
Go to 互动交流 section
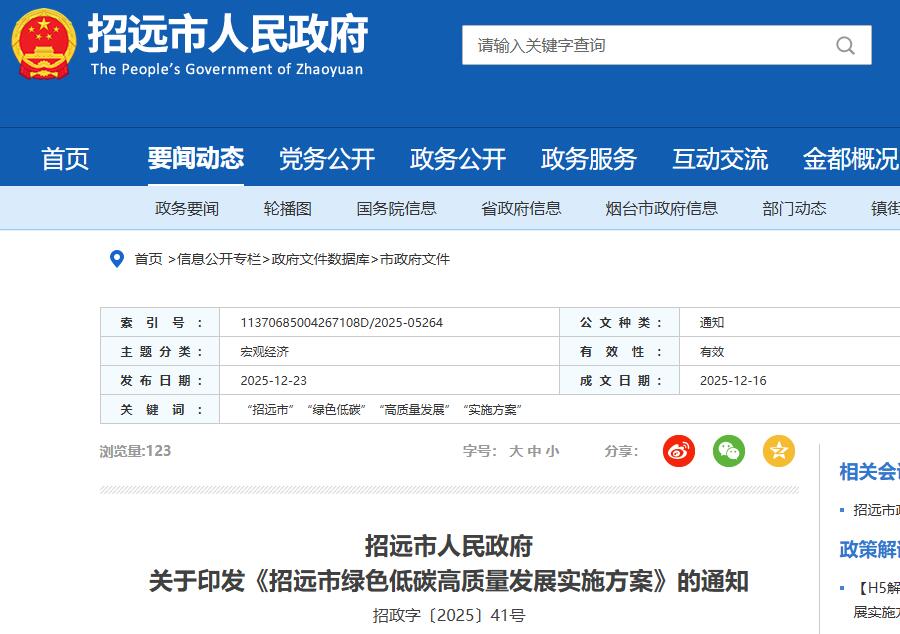coord(719,159)
